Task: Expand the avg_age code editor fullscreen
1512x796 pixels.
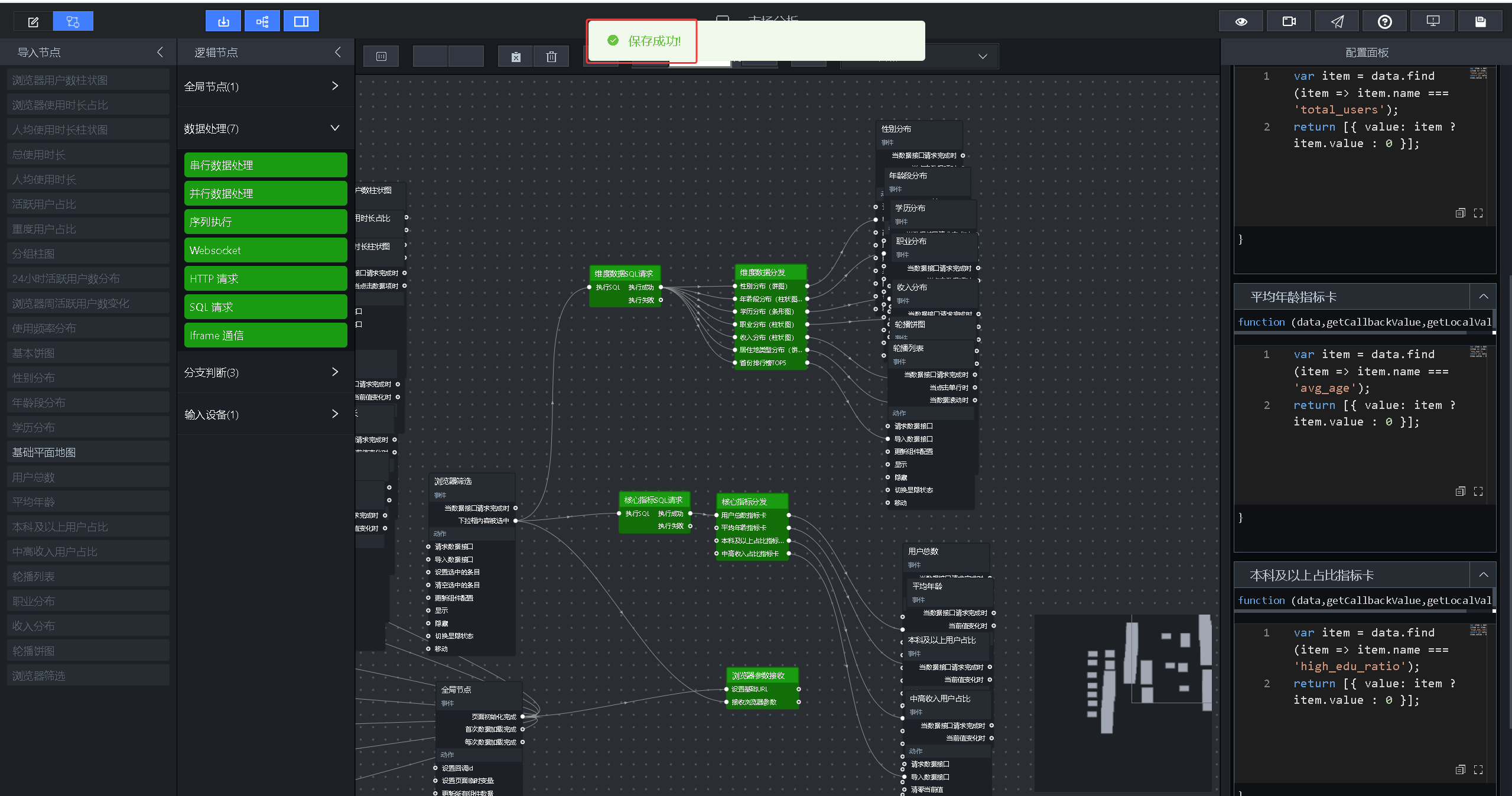Action: click(1478, 491)
